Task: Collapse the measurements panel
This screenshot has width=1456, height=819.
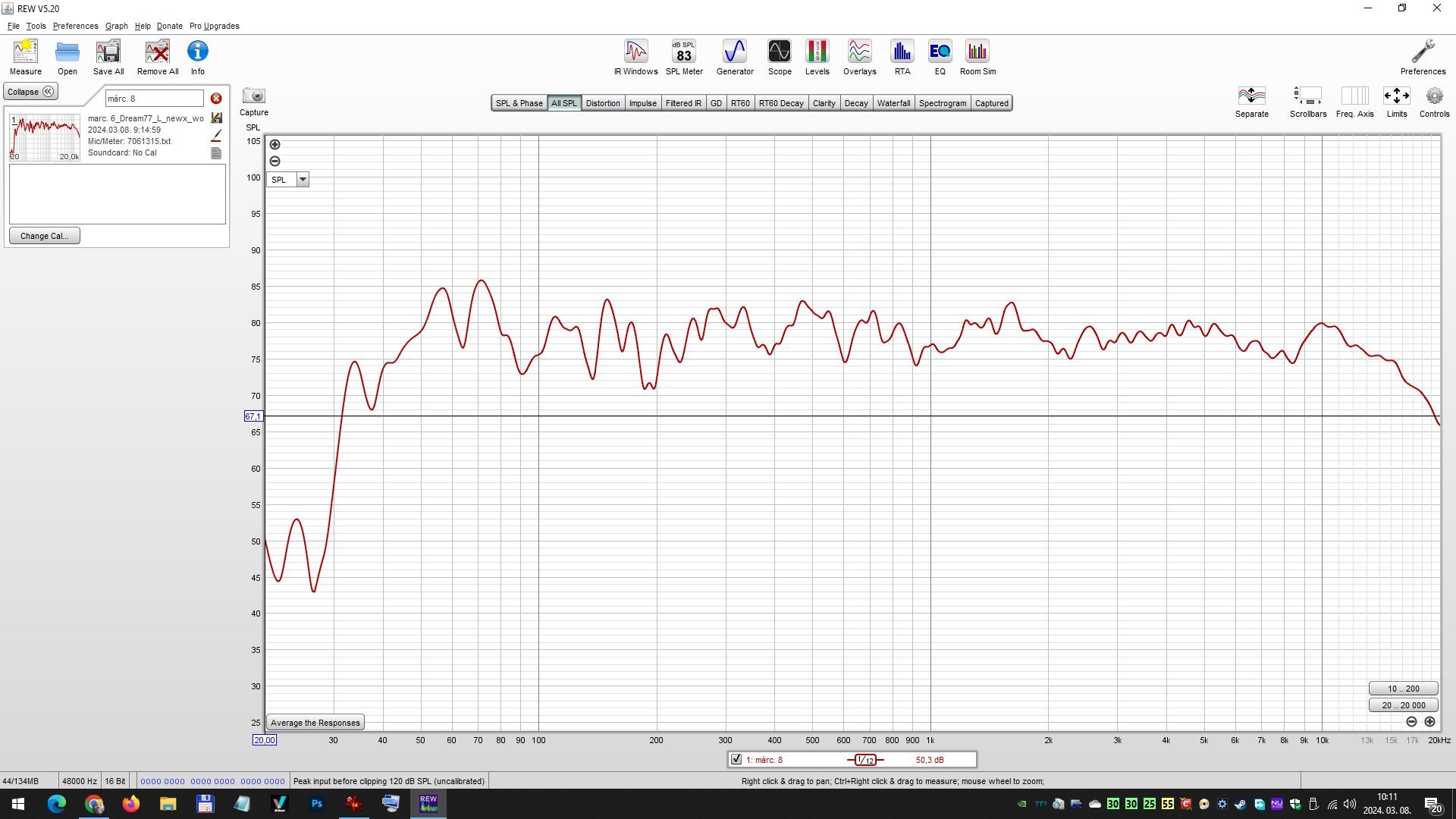Action: coord(31,92)
